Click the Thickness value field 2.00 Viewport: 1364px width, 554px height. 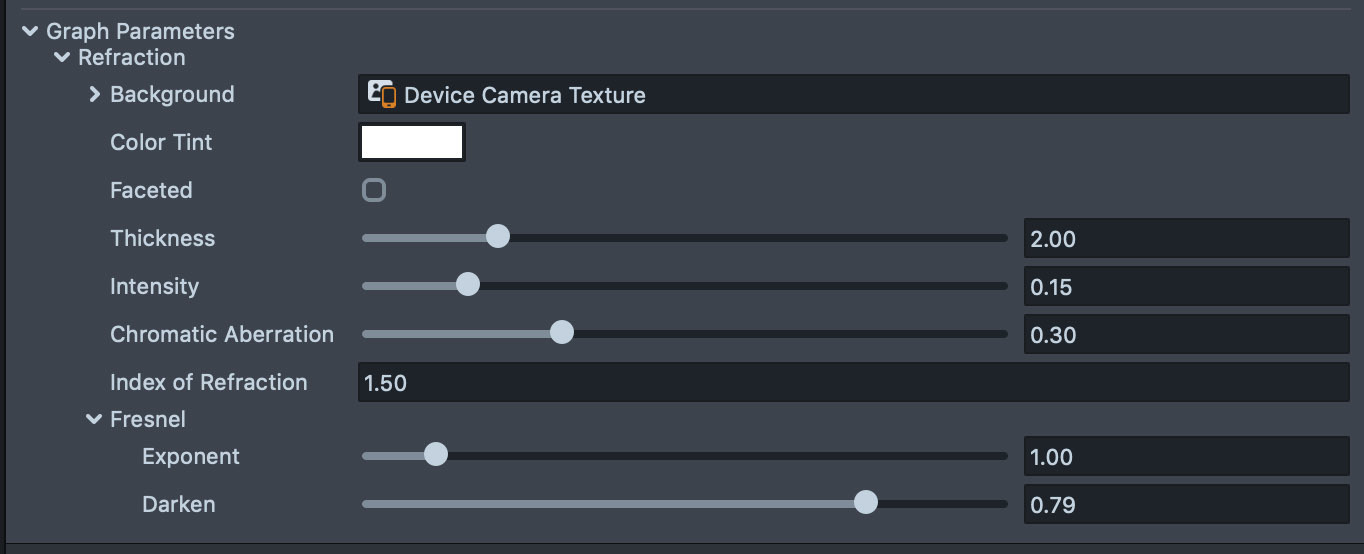click(x=1186, y=239)
